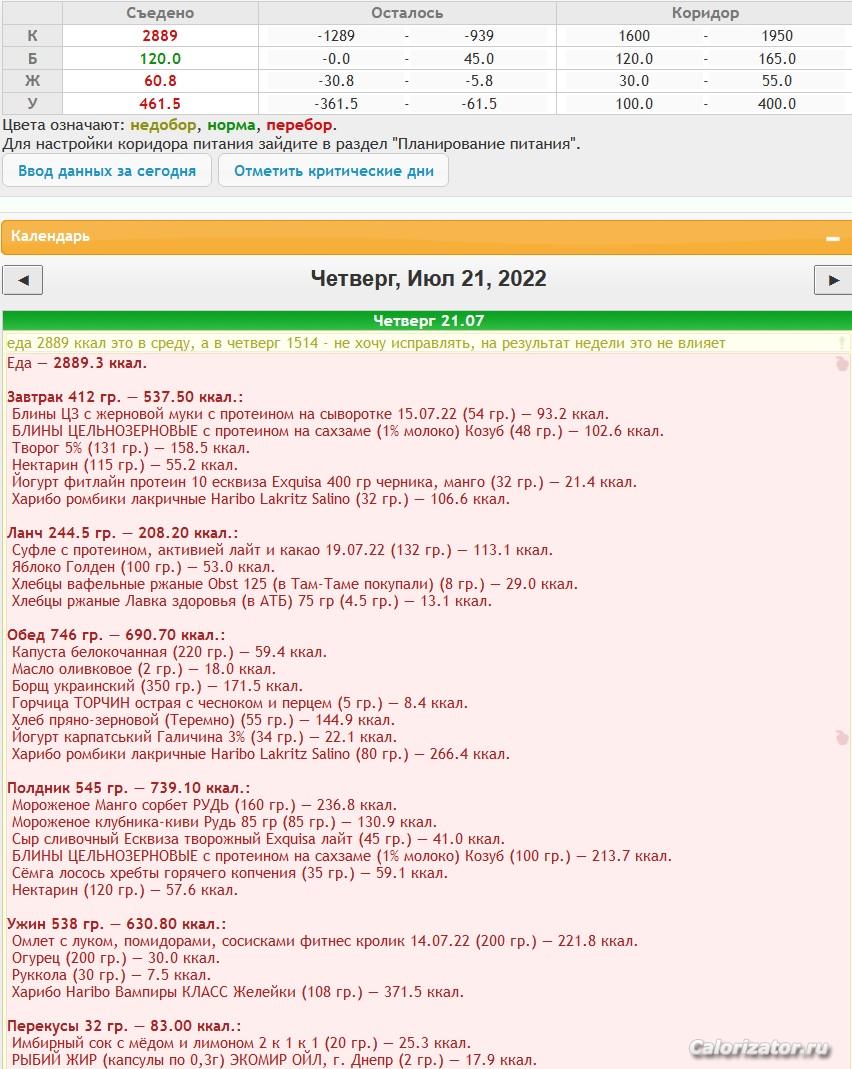Image resolution: width=852 pixels, height=1069 pixels.
Task: Click the exclamation icon in the note row
Action: [x=842, y=343]
